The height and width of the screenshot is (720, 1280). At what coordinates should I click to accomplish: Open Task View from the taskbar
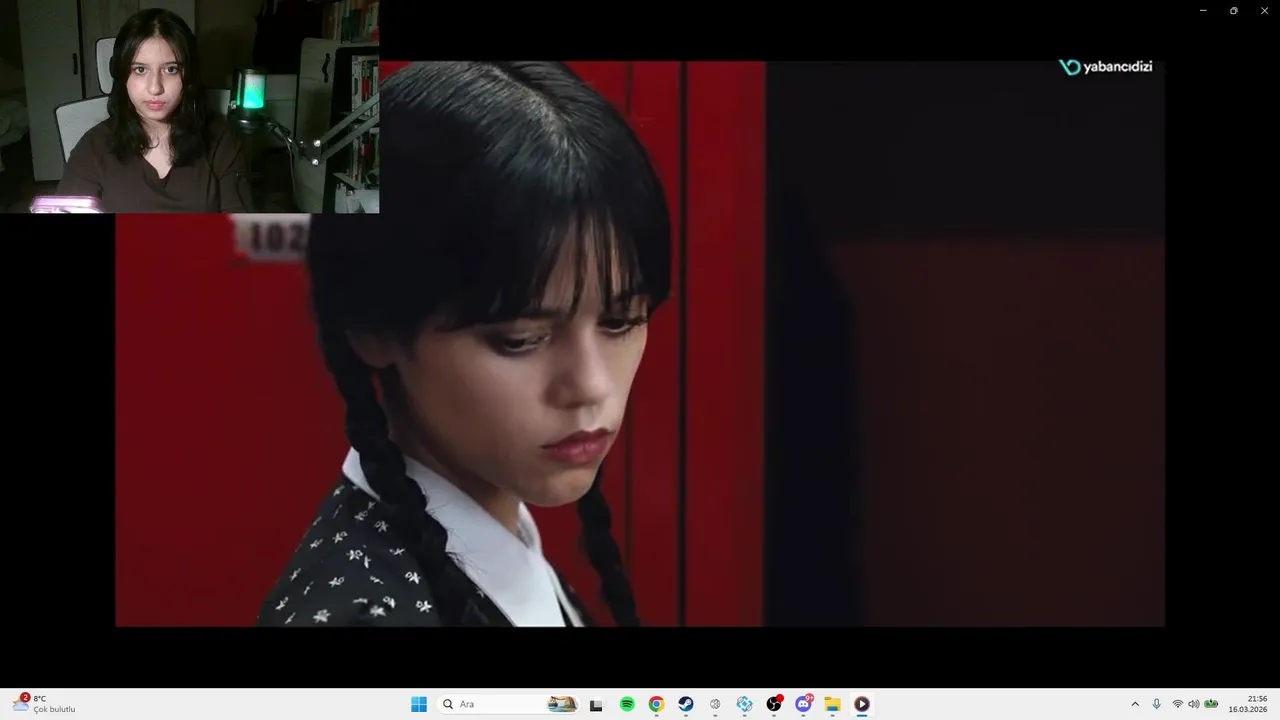[597, 704]
